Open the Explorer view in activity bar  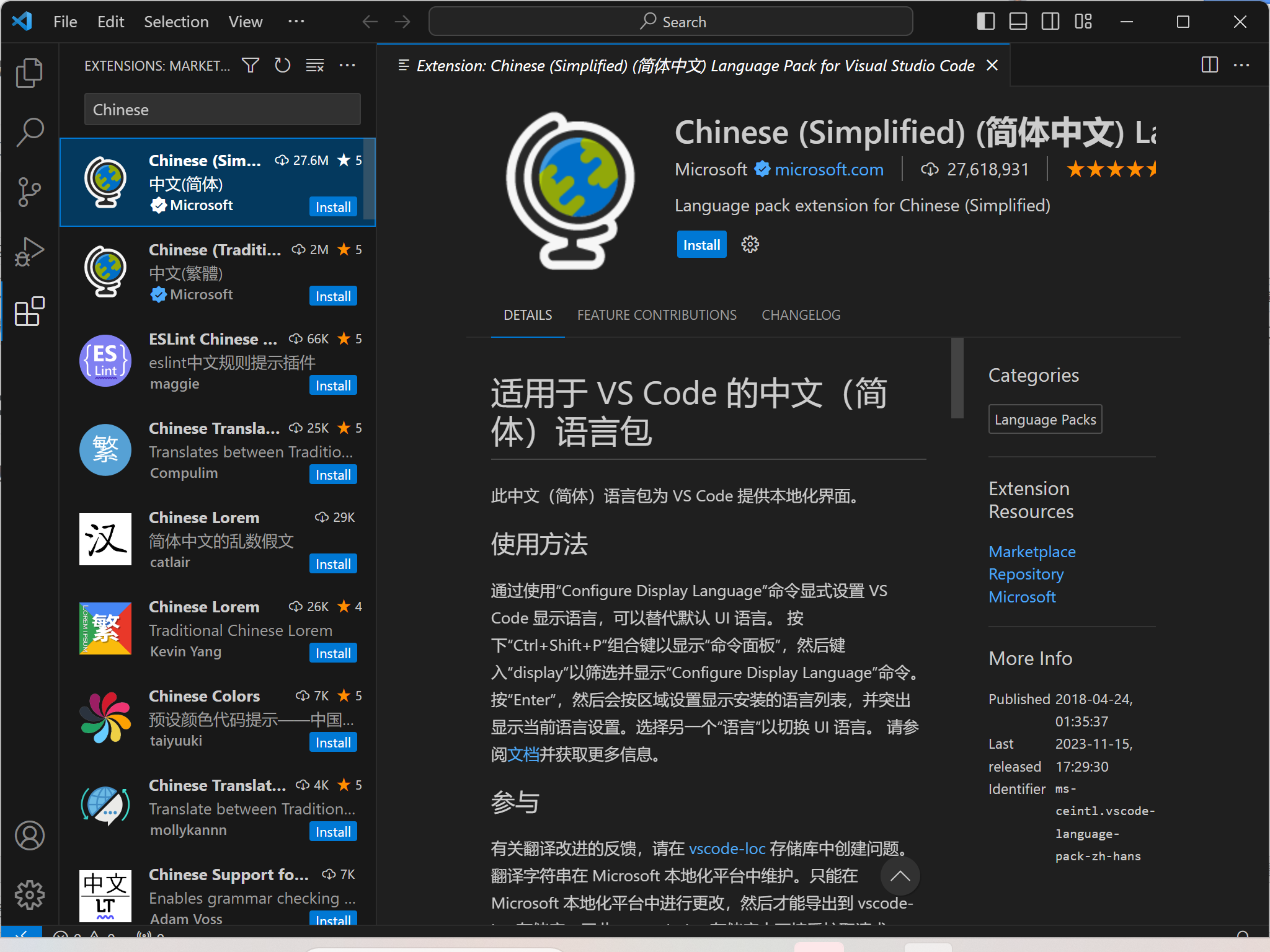tap(29, 73)
